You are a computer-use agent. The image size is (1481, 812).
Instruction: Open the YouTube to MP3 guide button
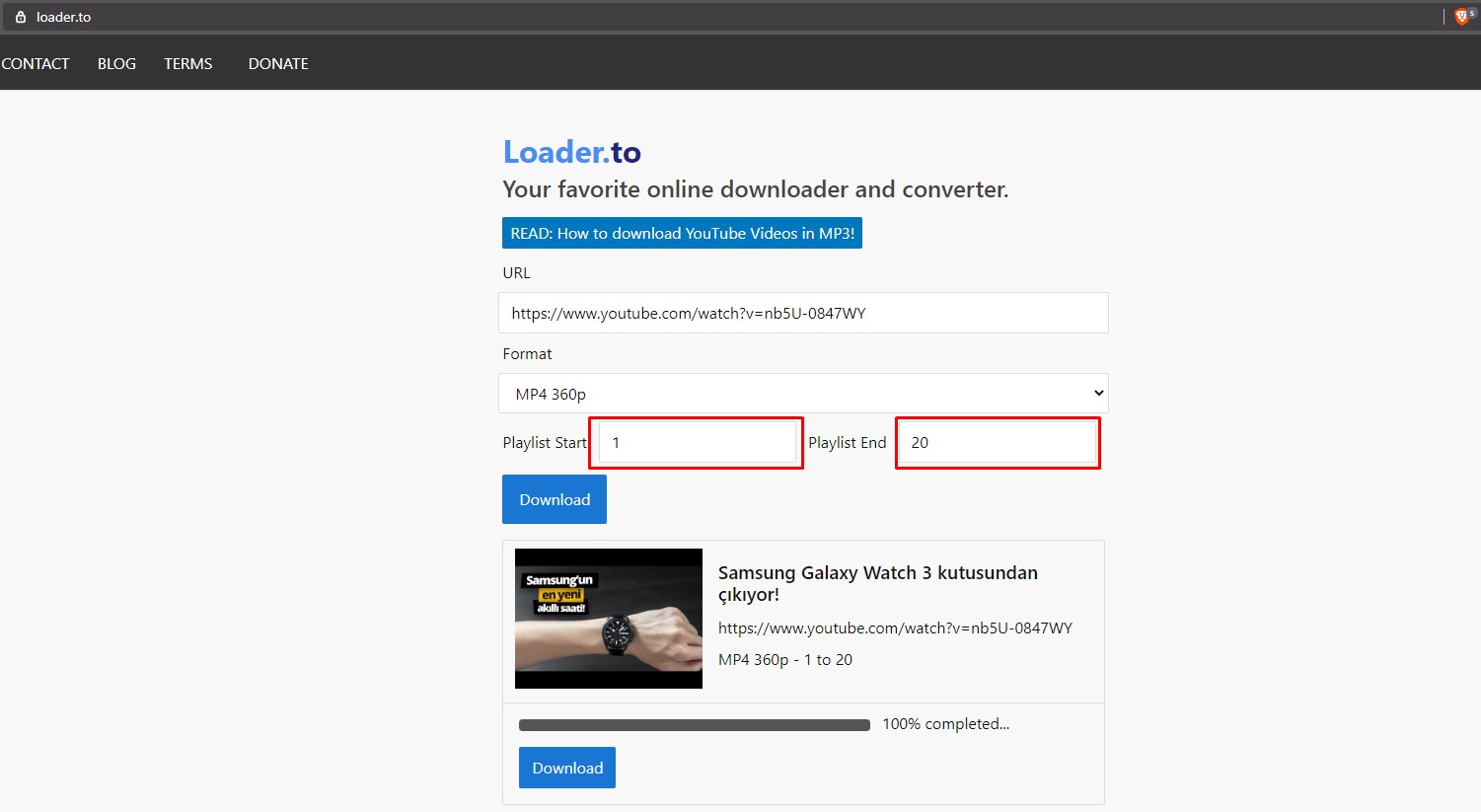coord(682,233)
